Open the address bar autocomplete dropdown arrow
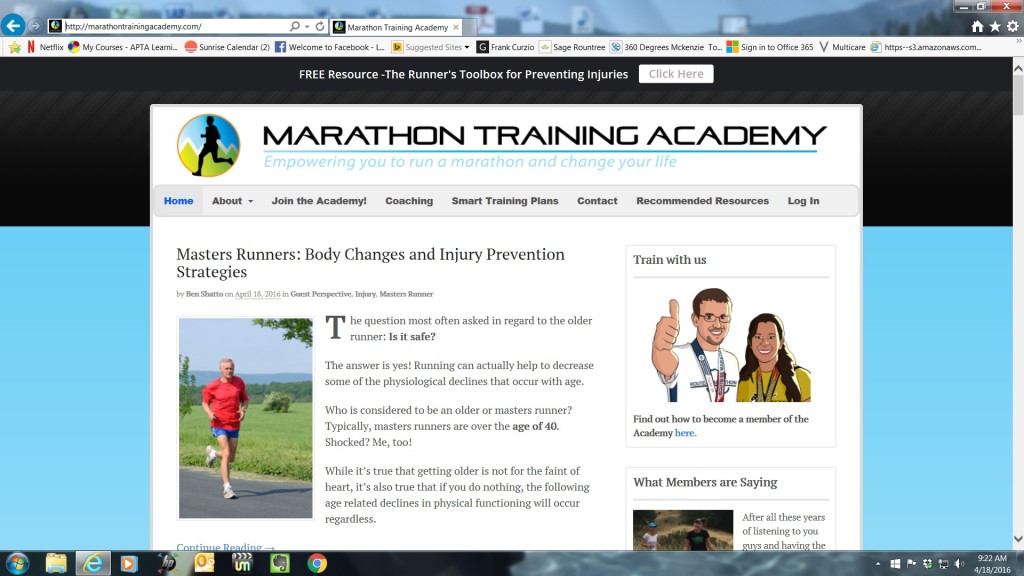 click(x=308, y=27)
